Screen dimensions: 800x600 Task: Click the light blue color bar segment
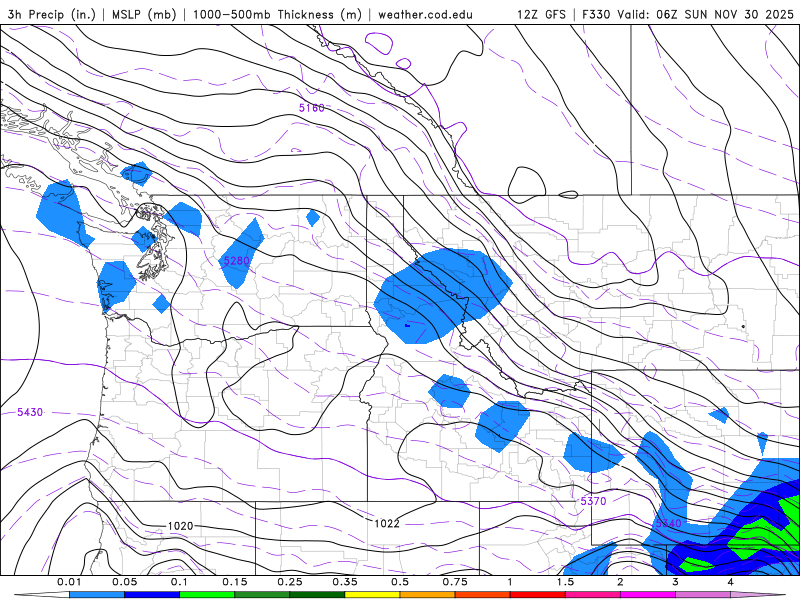click(x=97, y=595)
